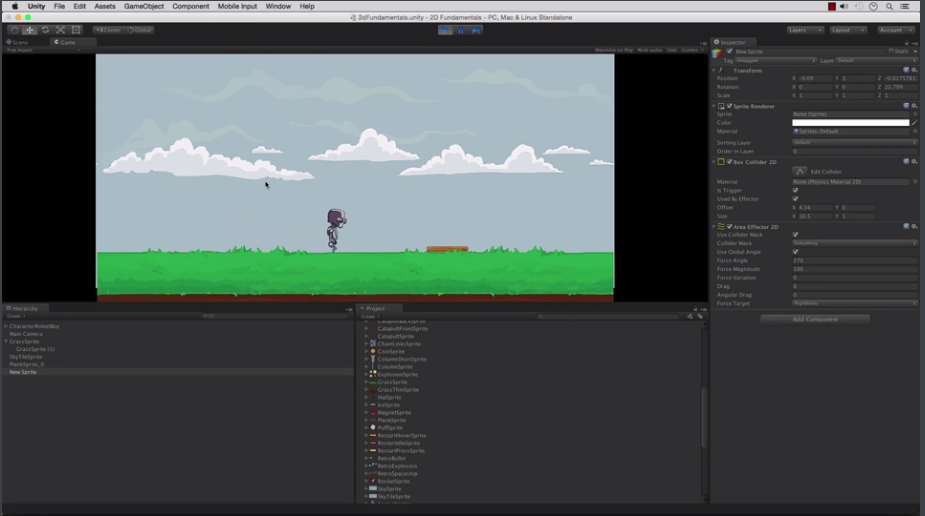Toggle the Used By Effector checkbox
Viewport: 925px width, 516px height.
point(795,199)
